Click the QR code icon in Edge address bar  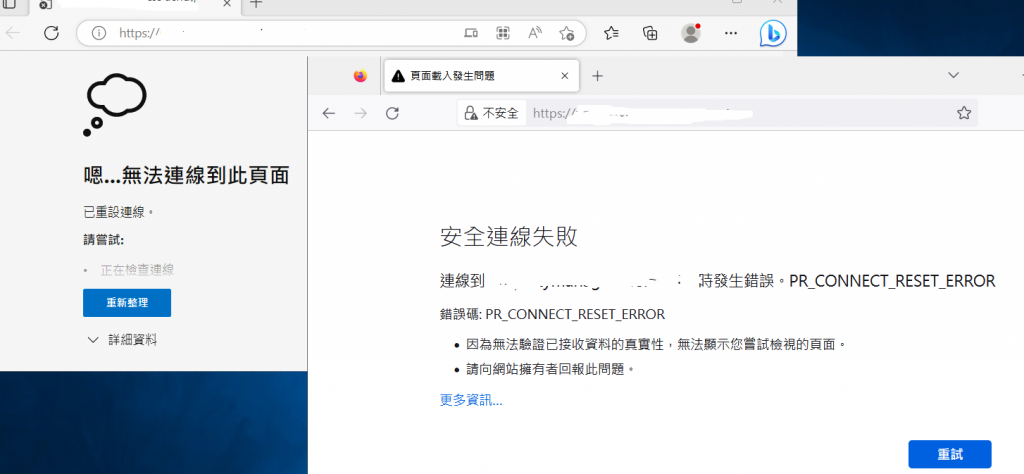(502, 33)
